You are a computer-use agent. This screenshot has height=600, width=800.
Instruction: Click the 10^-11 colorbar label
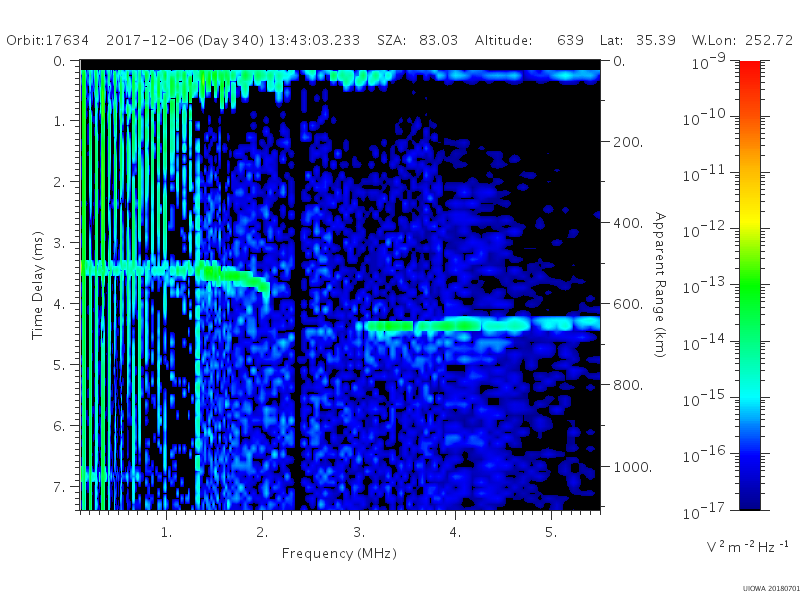point(704,173)
